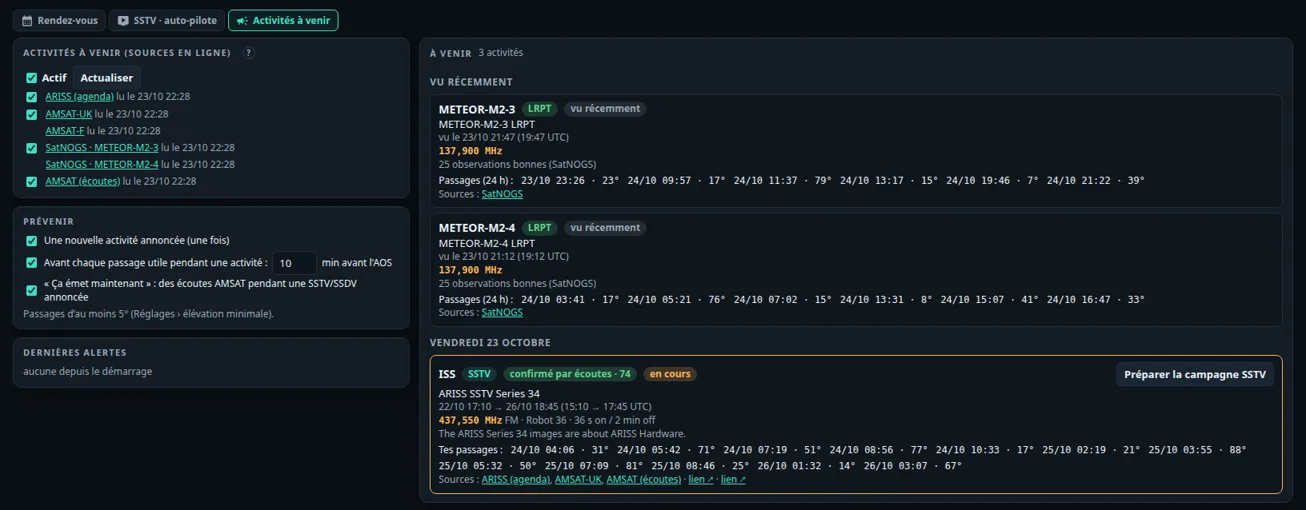Click 'The ARISS Series 34 images' description
The image size is (1306, 510).
click(562, 434)
